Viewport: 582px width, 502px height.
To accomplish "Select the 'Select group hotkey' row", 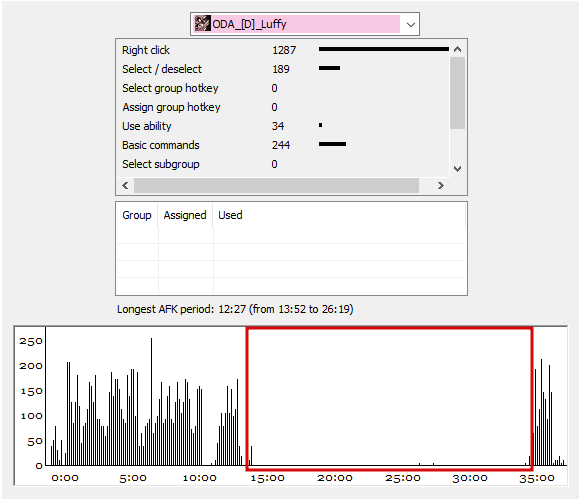I will tap(284, 88).
